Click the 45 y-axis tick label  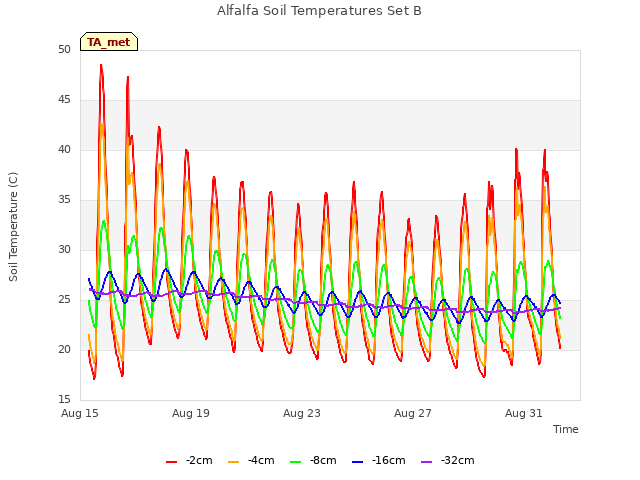(64, 100)
